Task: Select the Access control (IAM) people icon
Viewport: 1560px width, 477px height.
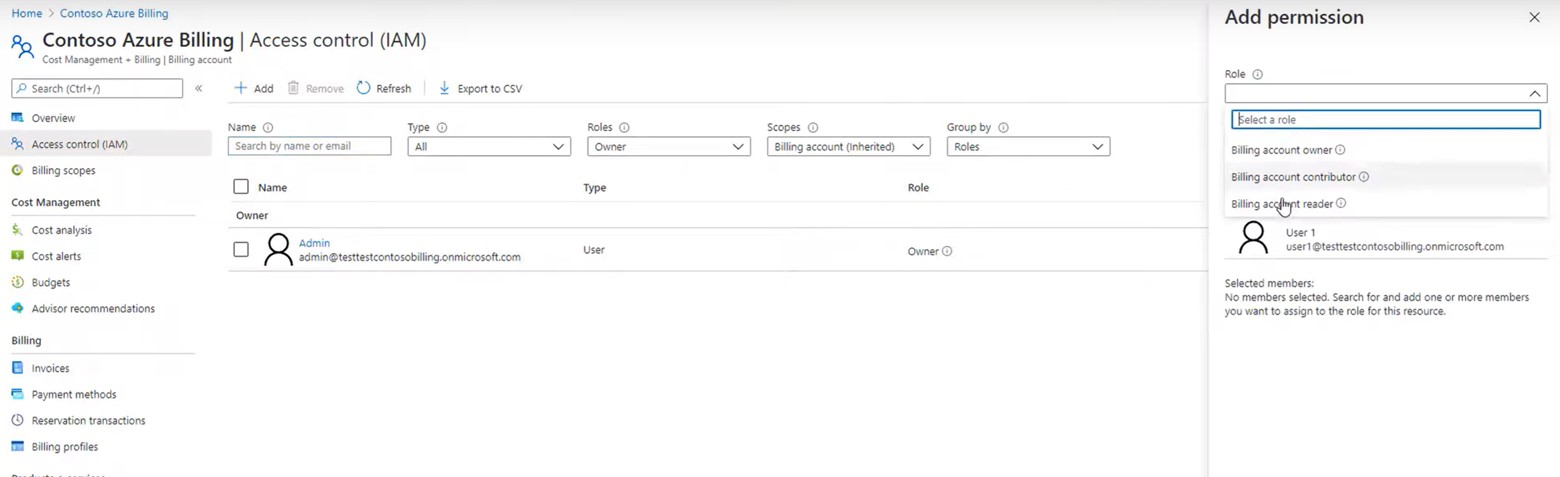Action: (x=17, y=144)
